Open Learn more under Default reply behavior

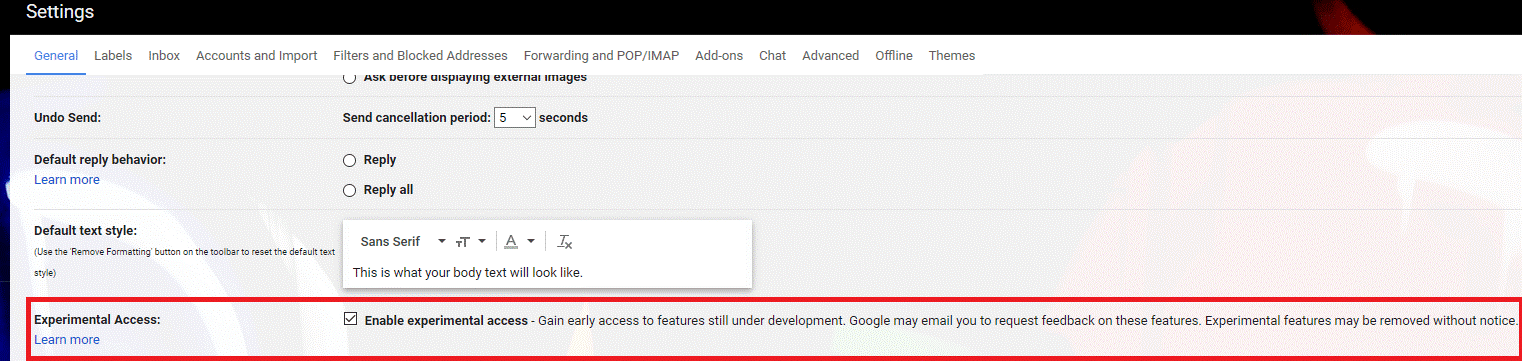click(67, 180)
